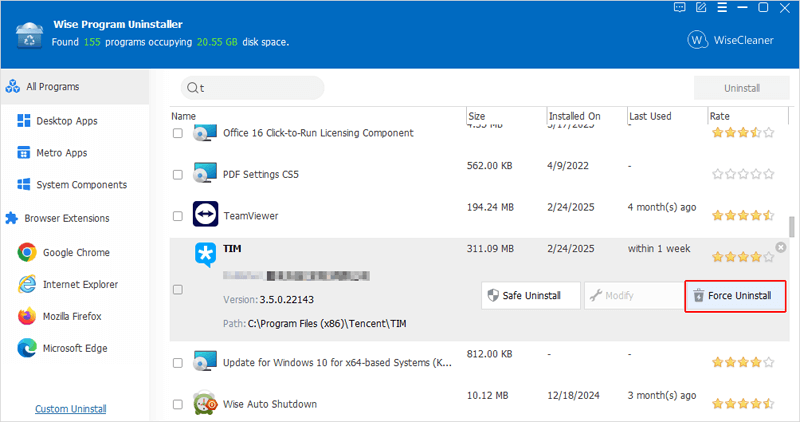
Task: Open the Custom Uninstall link
Action: (71, 409)
